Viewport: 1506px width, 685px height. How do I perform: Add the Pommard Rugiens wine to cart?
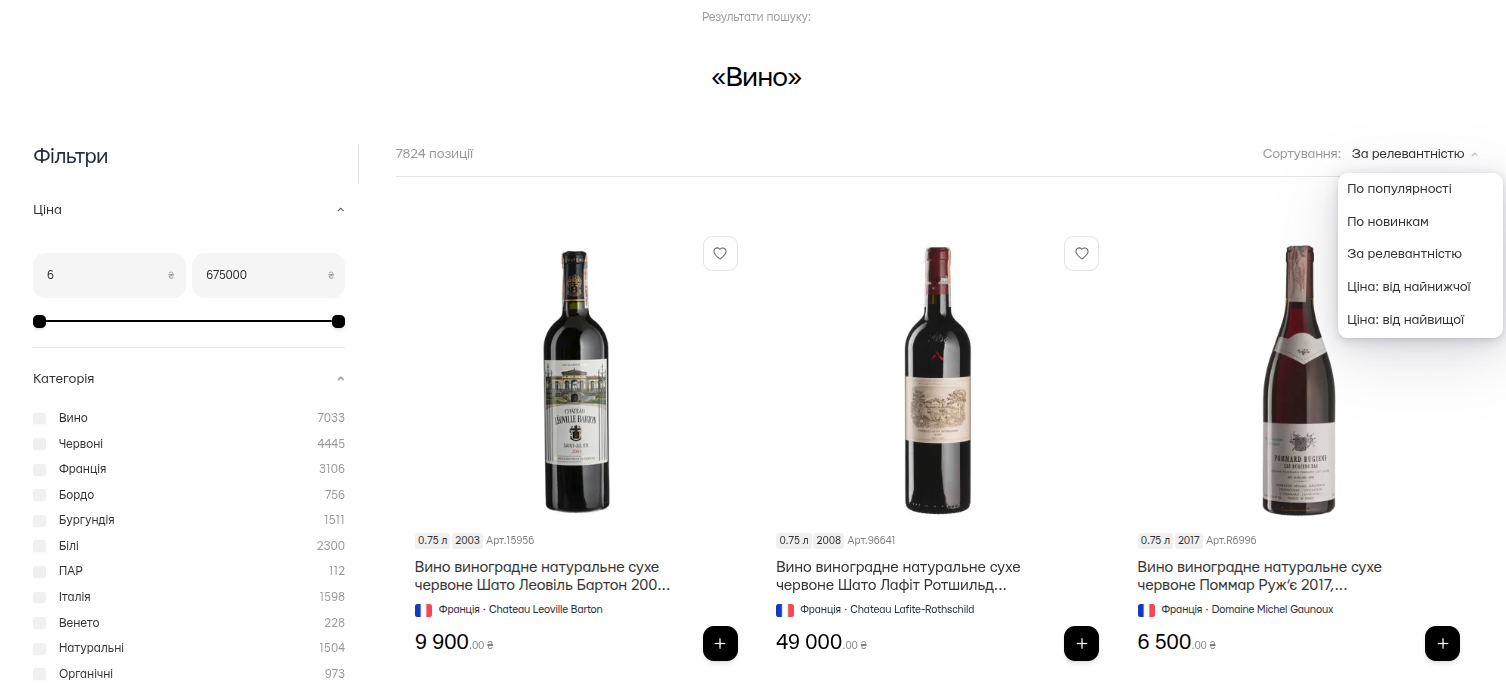coord(1442,643)
